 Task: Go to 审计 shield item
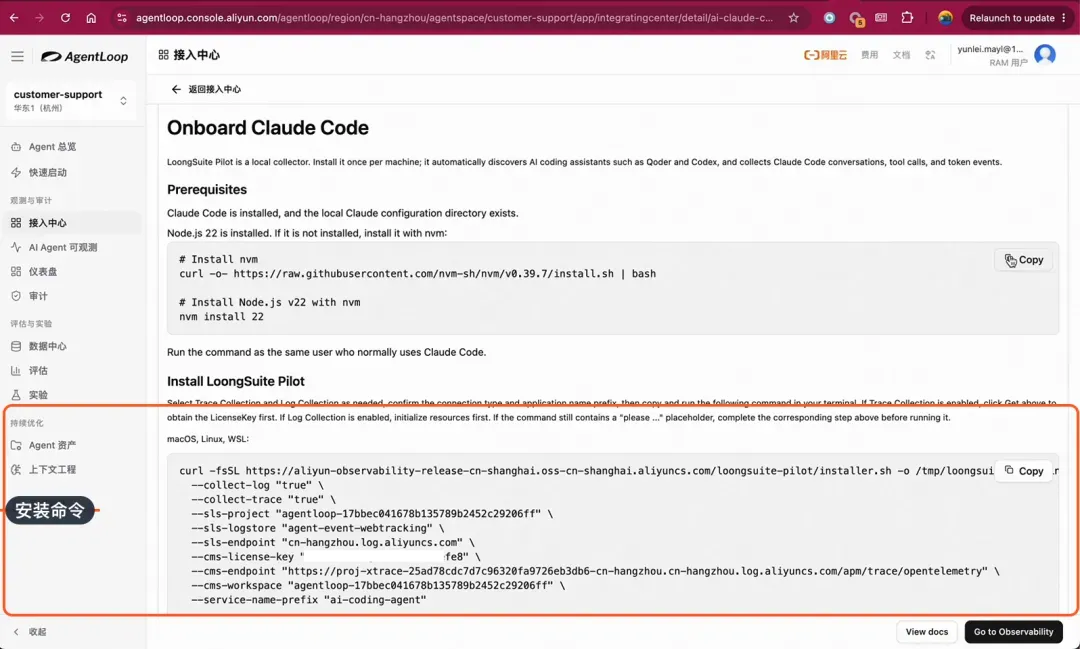(x=30, y=296)
